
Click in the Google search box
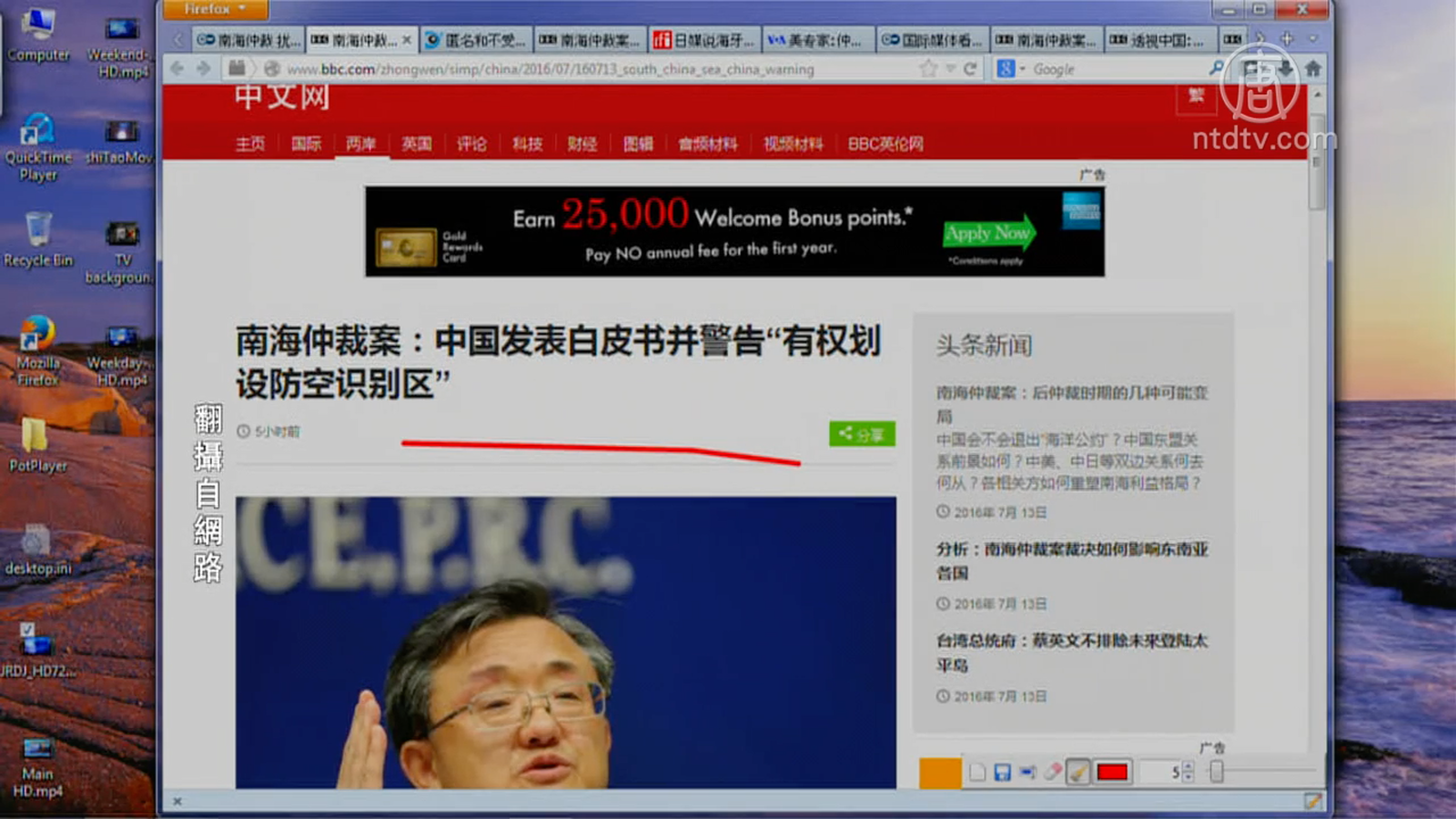tap(1115, 69)
